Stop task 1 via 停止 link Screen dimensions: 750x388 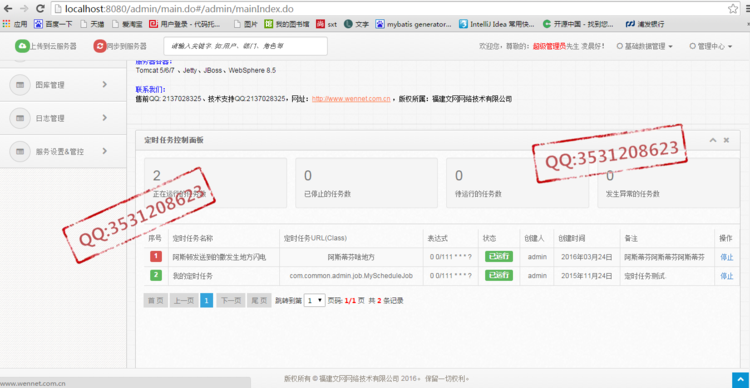pos(727,257)
